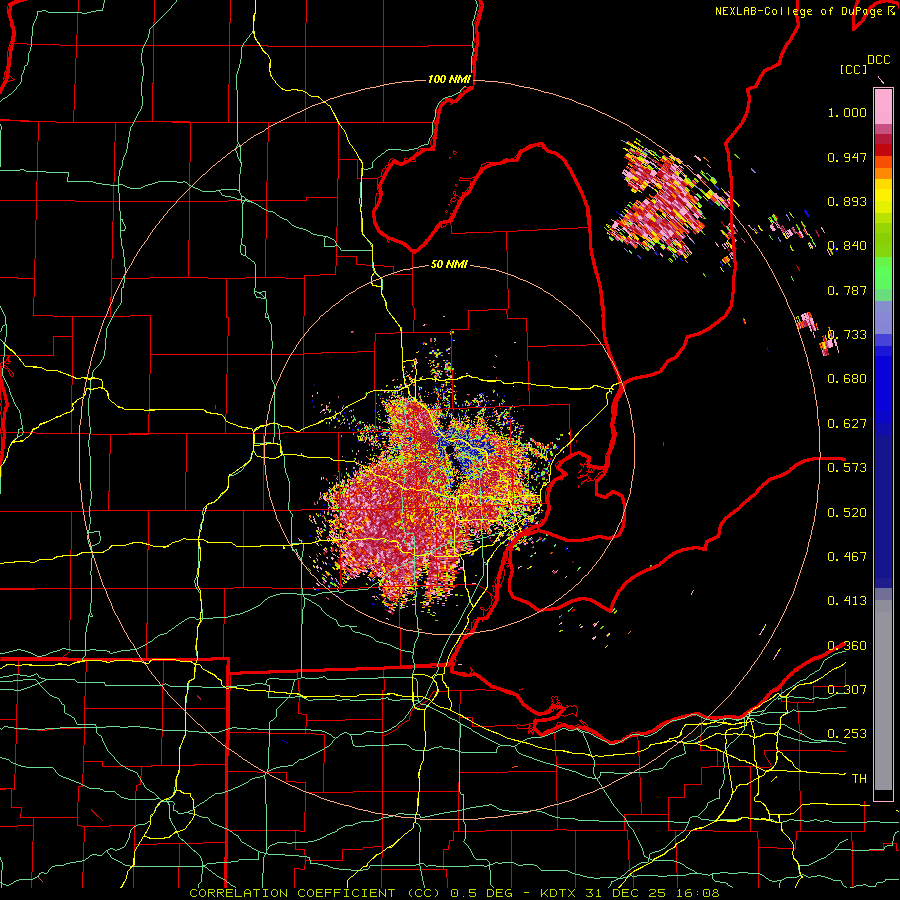Click the [CC] units label
Screen dimensions: 900x900
coord(854,69)
